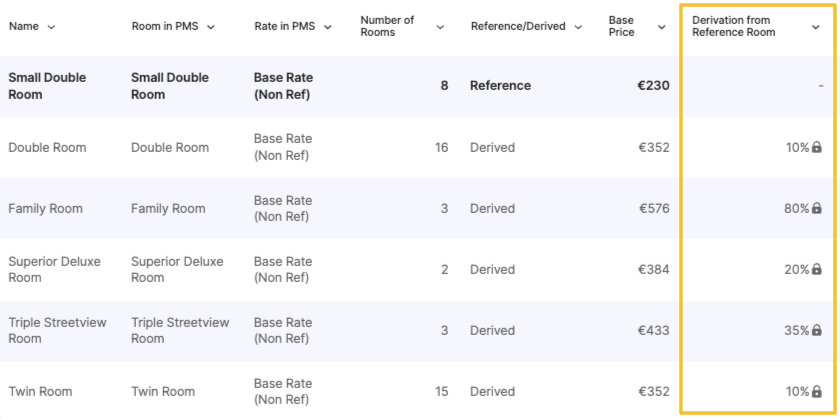Click lock icon next to 35% derivation
840x419 pixels.
pyautogui.click(x=817, y=331)
